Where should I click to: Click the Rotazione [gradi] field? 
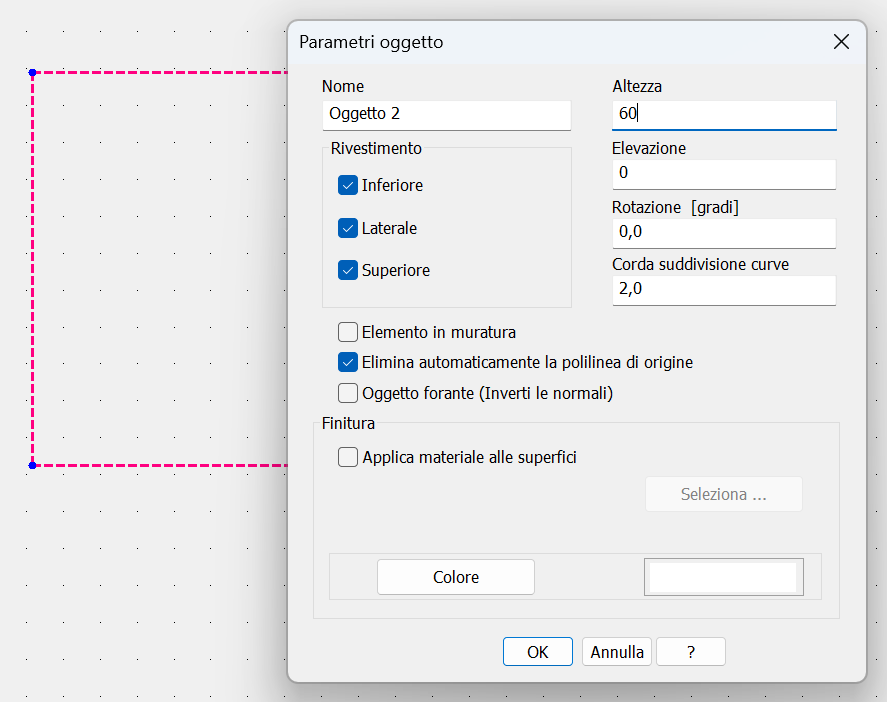tap(724, 233)
